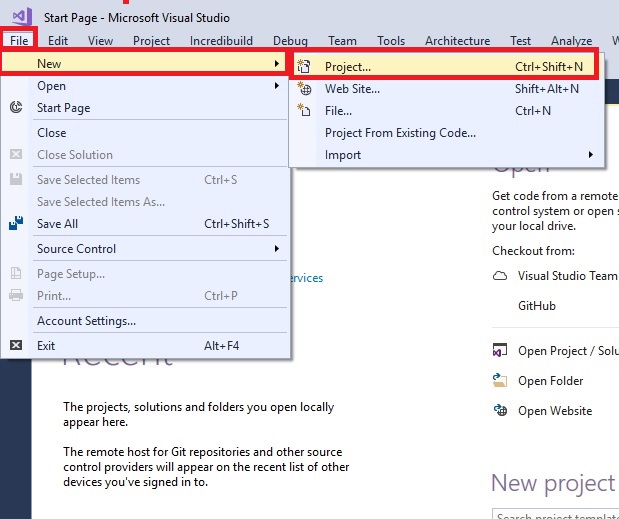Click the New File icon in submenu

(304, 110)
